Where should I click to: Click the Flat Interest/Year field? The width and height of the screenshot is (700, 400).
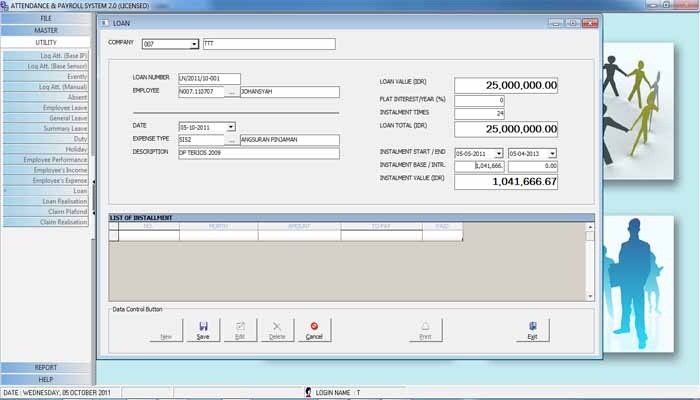tap(479, 100)
